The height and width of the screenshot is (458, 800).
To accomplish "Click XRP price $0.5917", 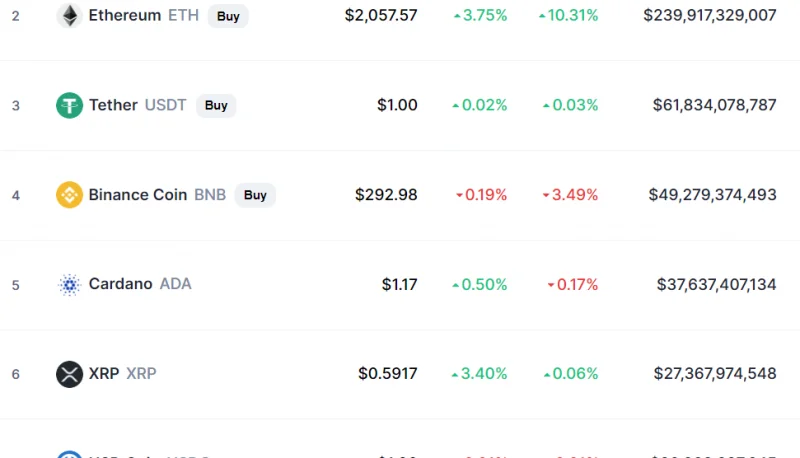I will click(x=388, y=373).
